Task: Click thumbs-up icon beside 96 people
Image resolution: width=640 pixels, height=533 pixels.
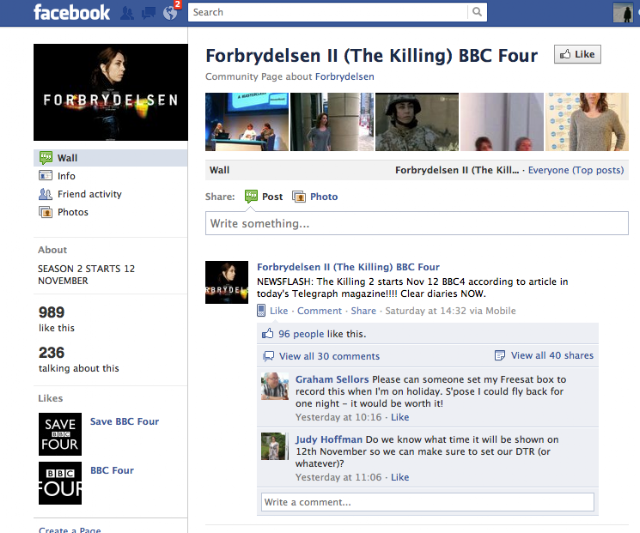Action: (267, 333)
